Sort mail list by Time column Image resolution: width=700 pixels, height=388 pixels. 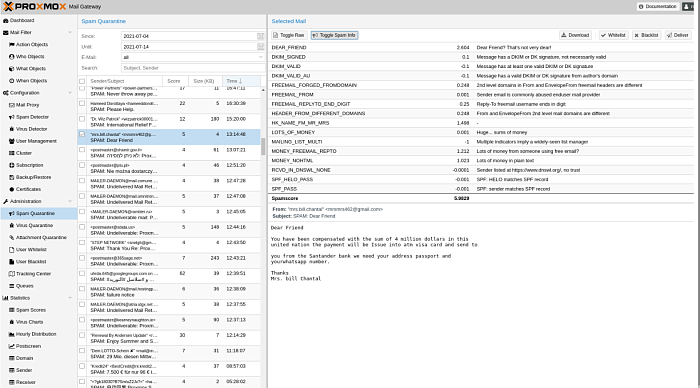(242, 81)
